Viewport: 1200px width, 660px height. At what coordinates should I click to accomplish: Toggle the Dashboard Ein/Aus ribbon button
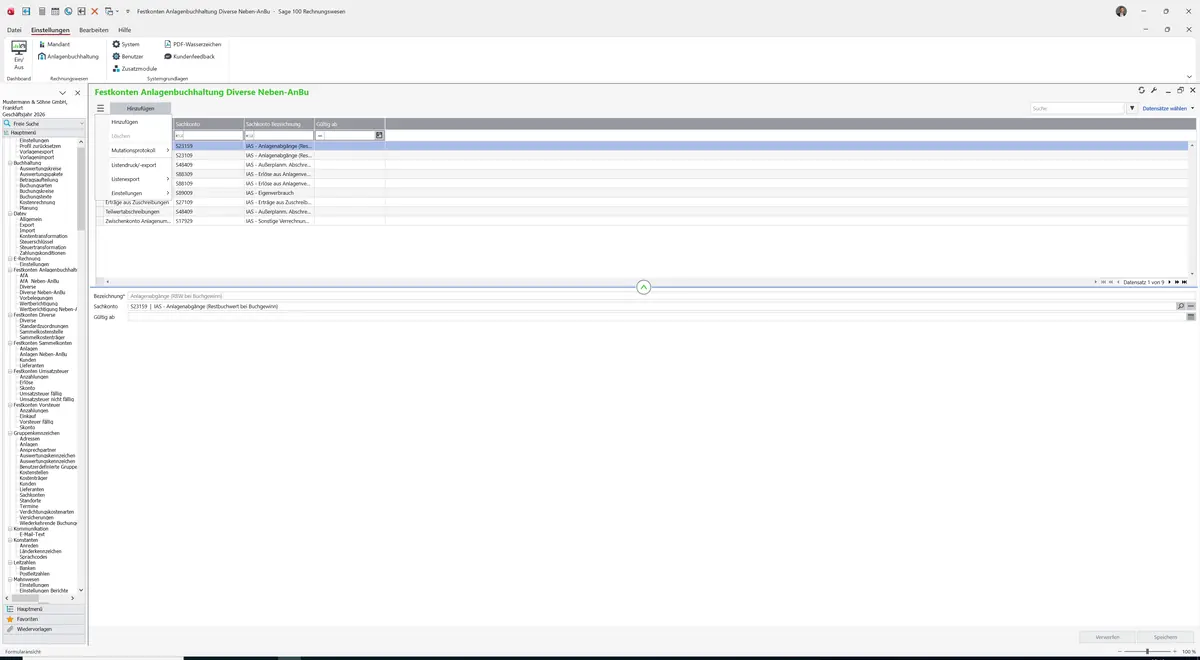click(18, 55)
